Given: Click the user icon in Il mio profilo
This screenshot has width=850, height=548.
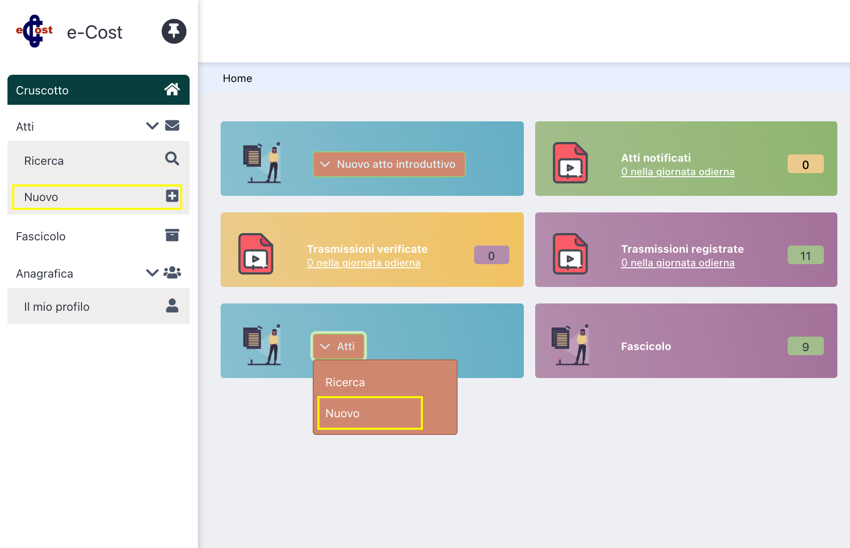Looking at the screenshot, I should 172,306.
